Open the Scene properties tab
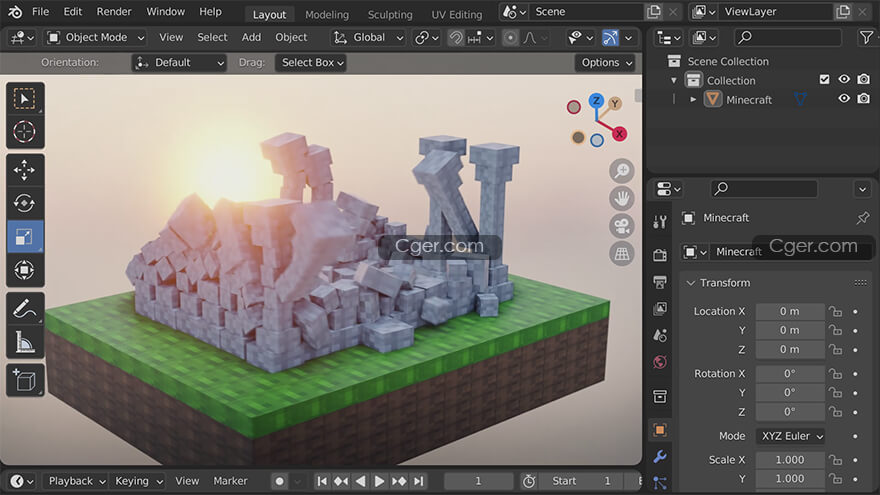Screen dimensions: 880x495 tap(660, 336)
